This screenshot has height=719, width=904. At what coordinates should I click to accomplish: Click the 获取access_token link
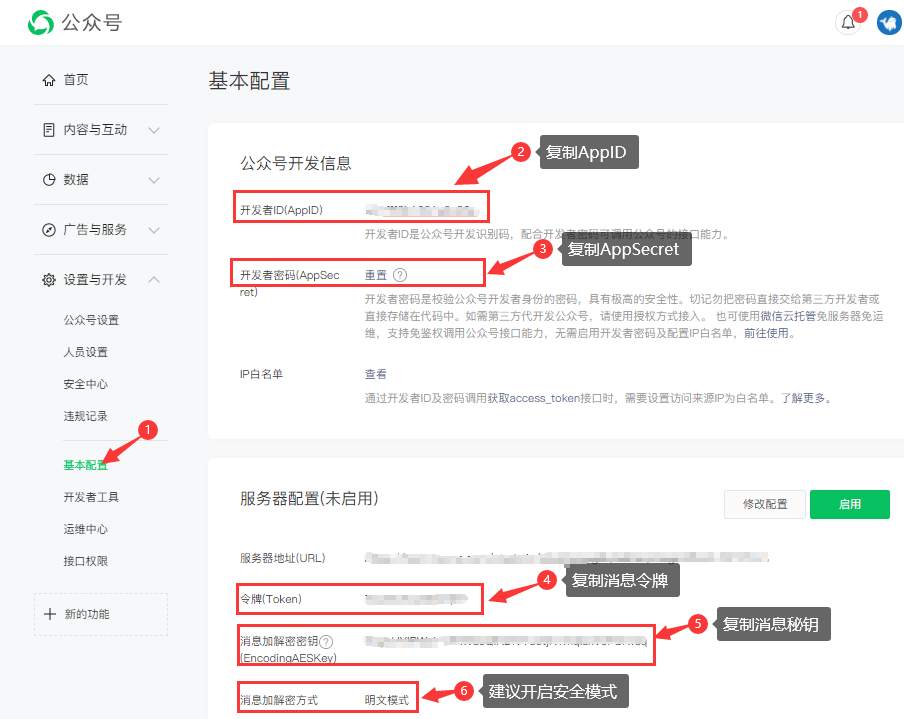point(533,398)
